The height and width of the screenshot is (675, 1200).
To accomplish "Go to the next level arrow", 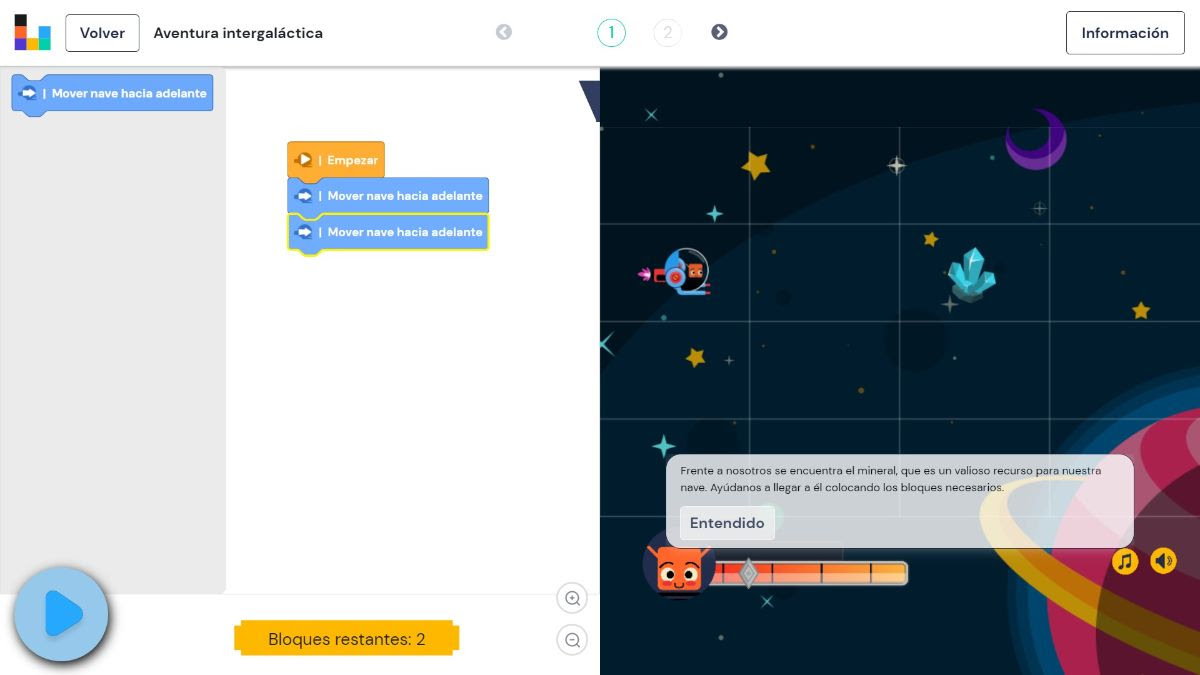I will (x=719, y=32).
